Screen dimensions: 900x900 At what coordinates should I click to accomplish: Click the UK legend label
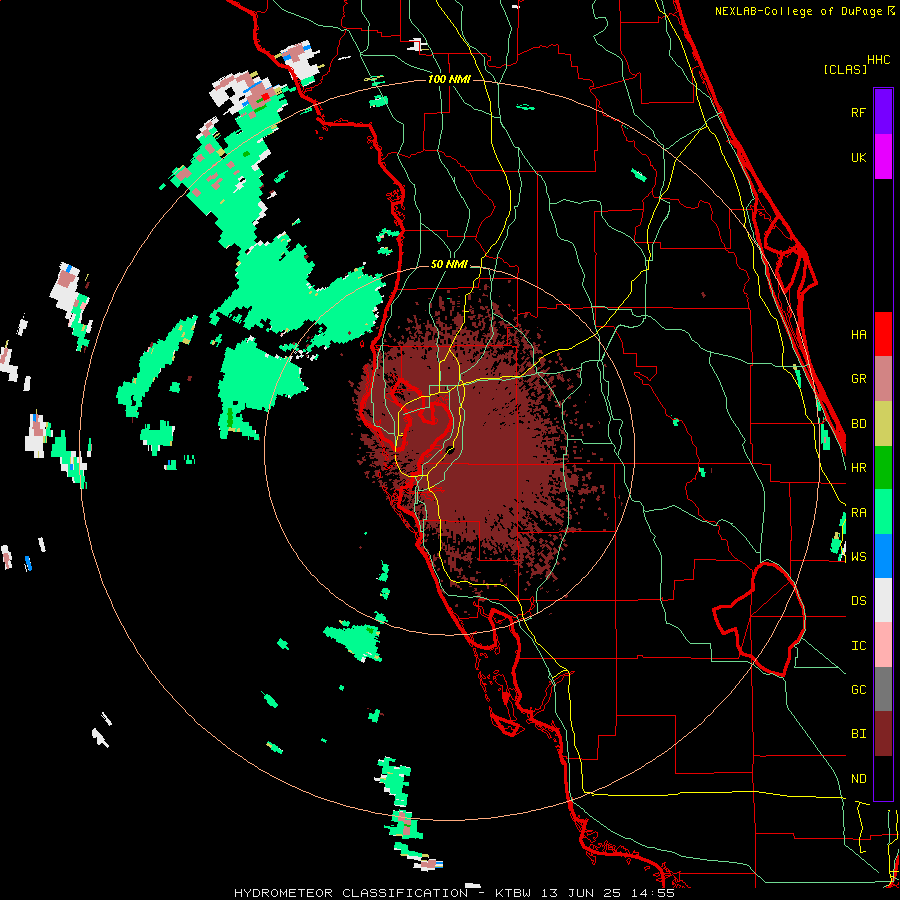click(858, 157)
